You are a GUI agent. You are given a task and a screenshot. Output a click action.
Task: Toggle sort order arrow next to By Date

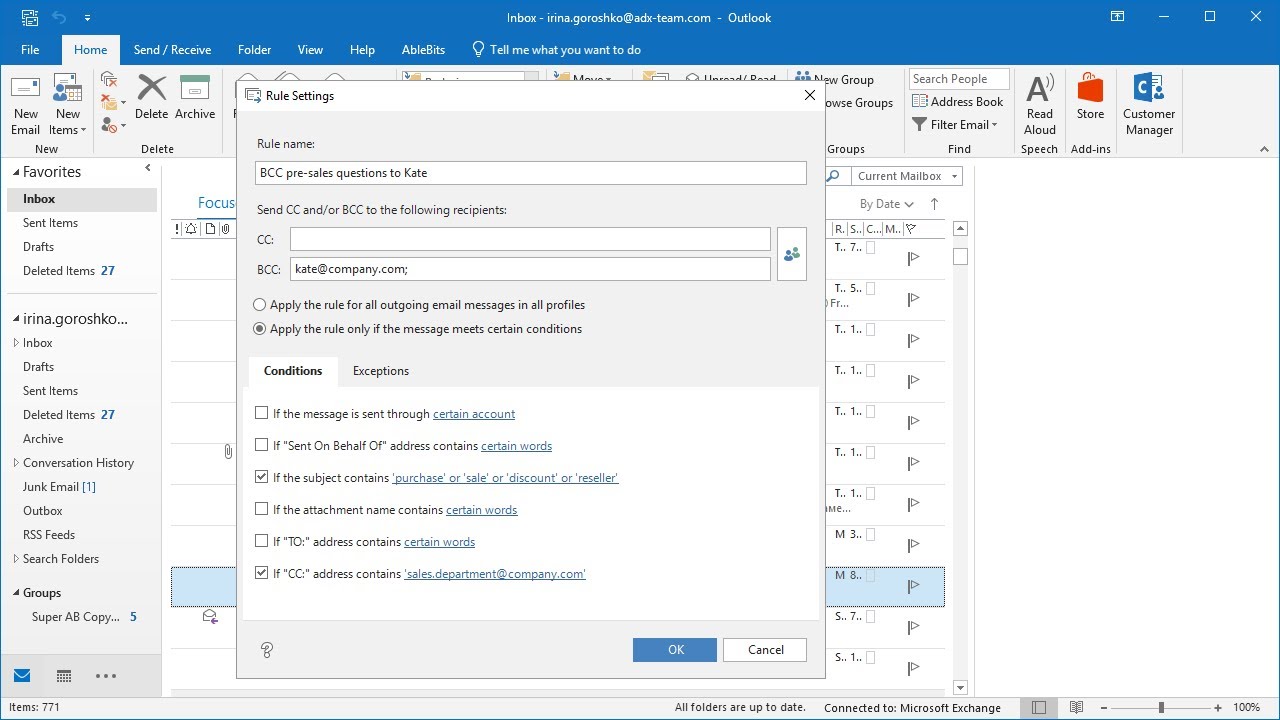tap(935, 204)
